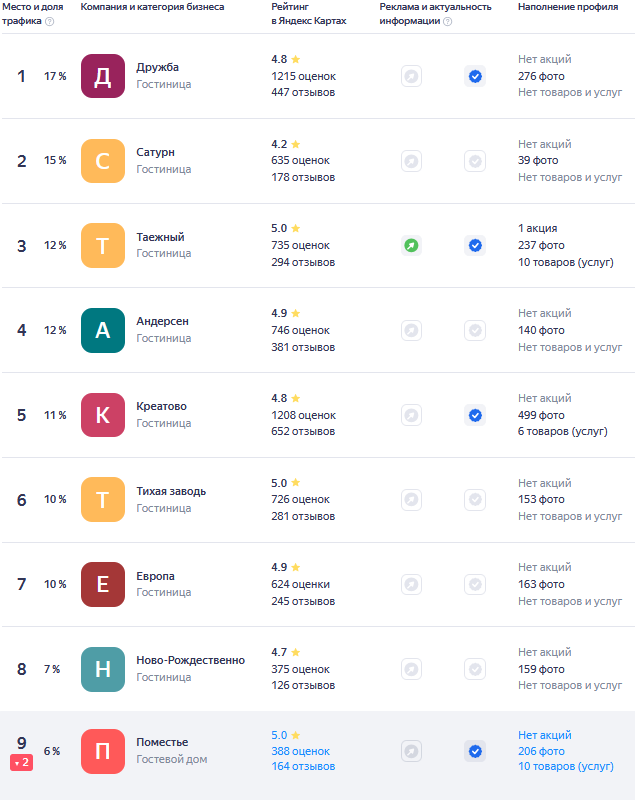Open the teal Андерсен logo tile
635x800 pixels.
[103, 330]
